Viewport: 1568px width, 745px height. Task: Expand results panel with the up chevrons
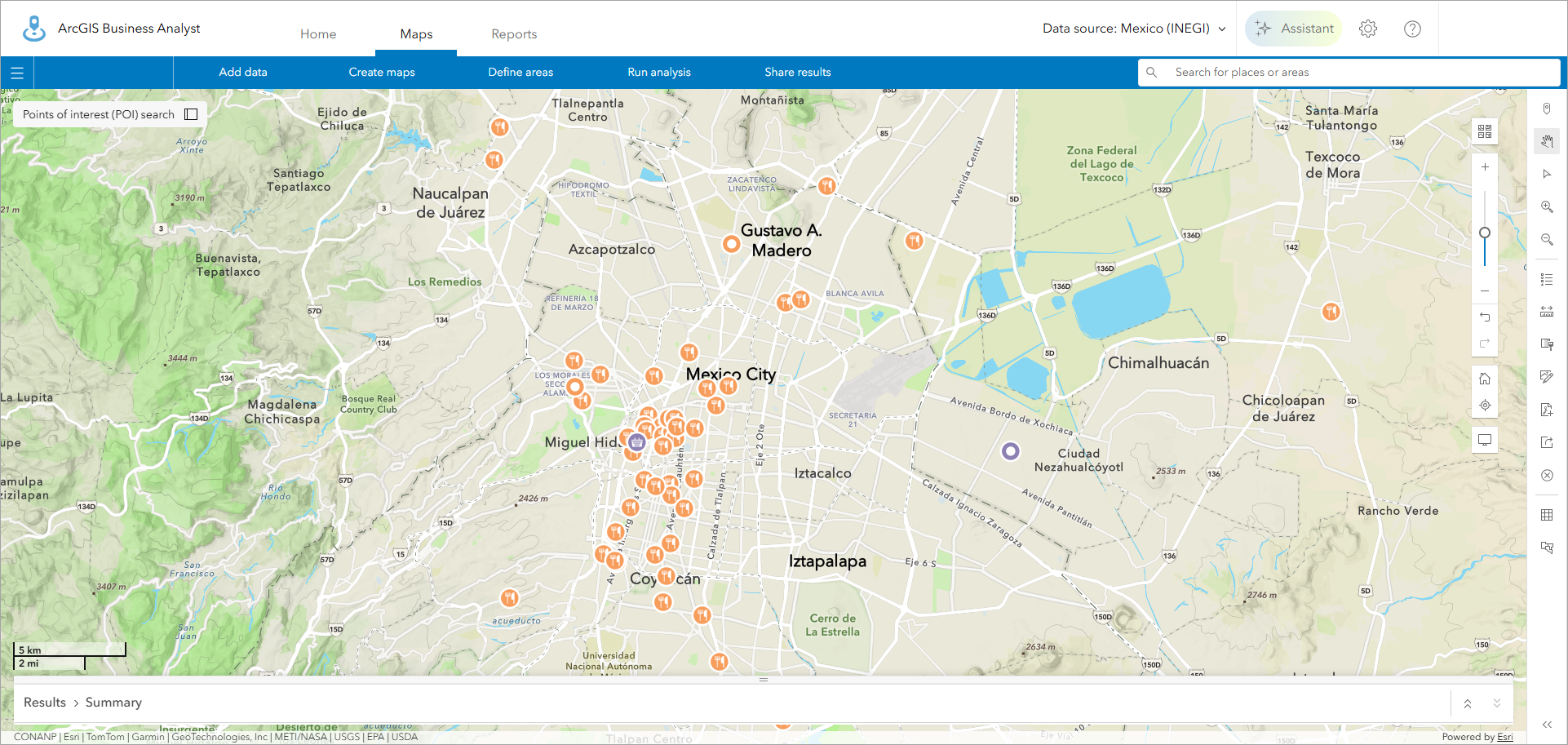pyautogui.click(x=1468, y=703)
